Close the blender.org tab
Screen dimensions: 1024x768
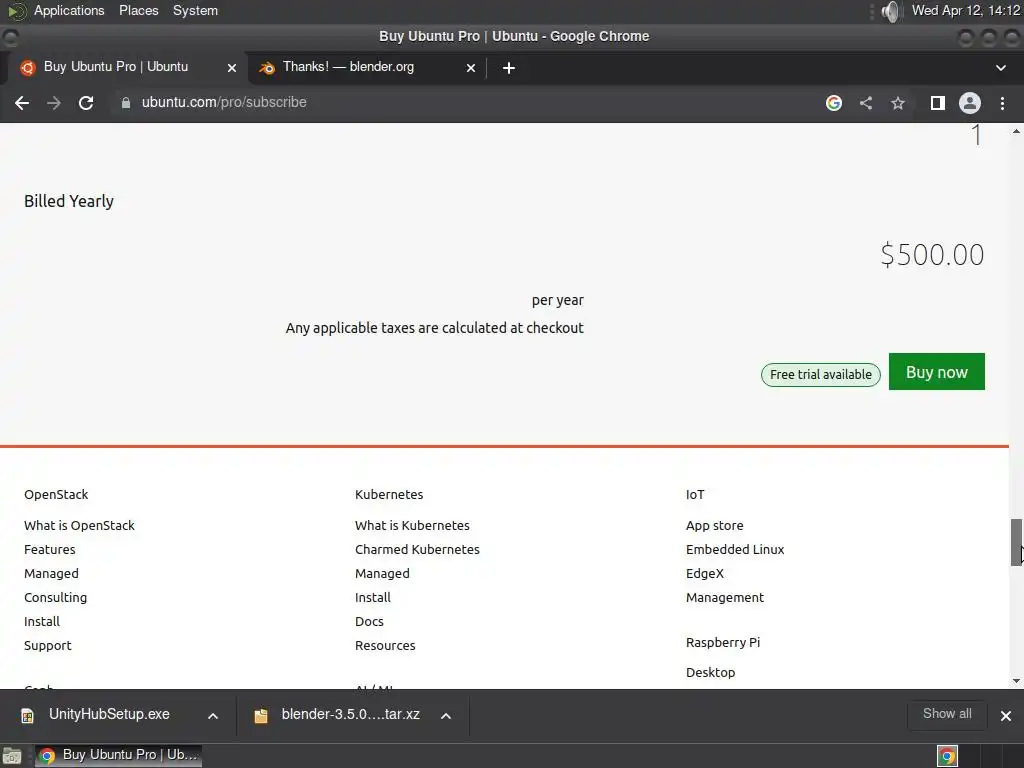471,67
